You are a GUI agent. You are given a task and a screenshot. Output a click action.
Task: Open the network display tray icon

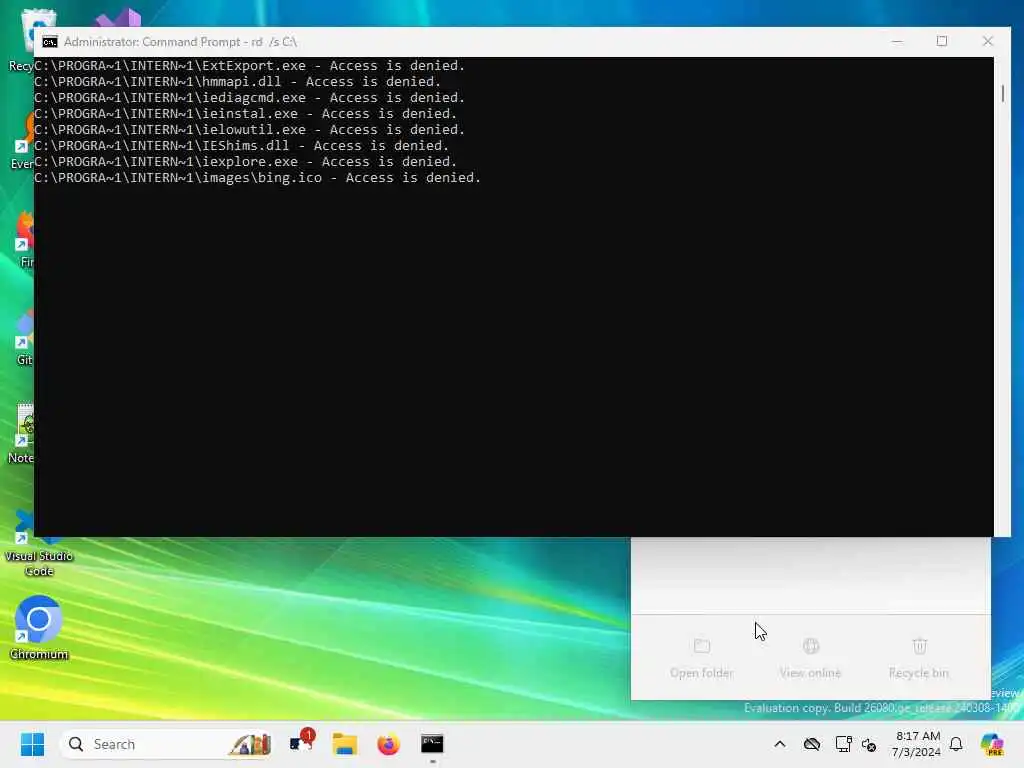[843, 744]
